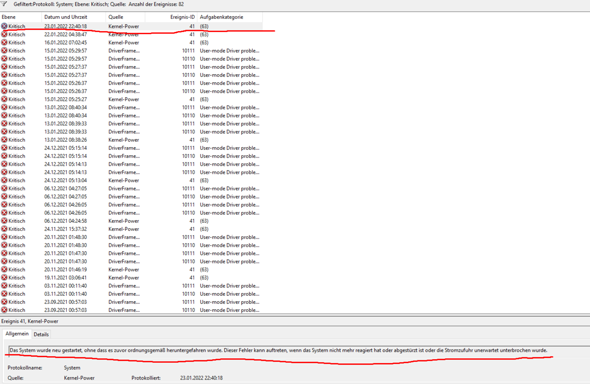Sort by the Quelle column header

click(x=125, y=17)
